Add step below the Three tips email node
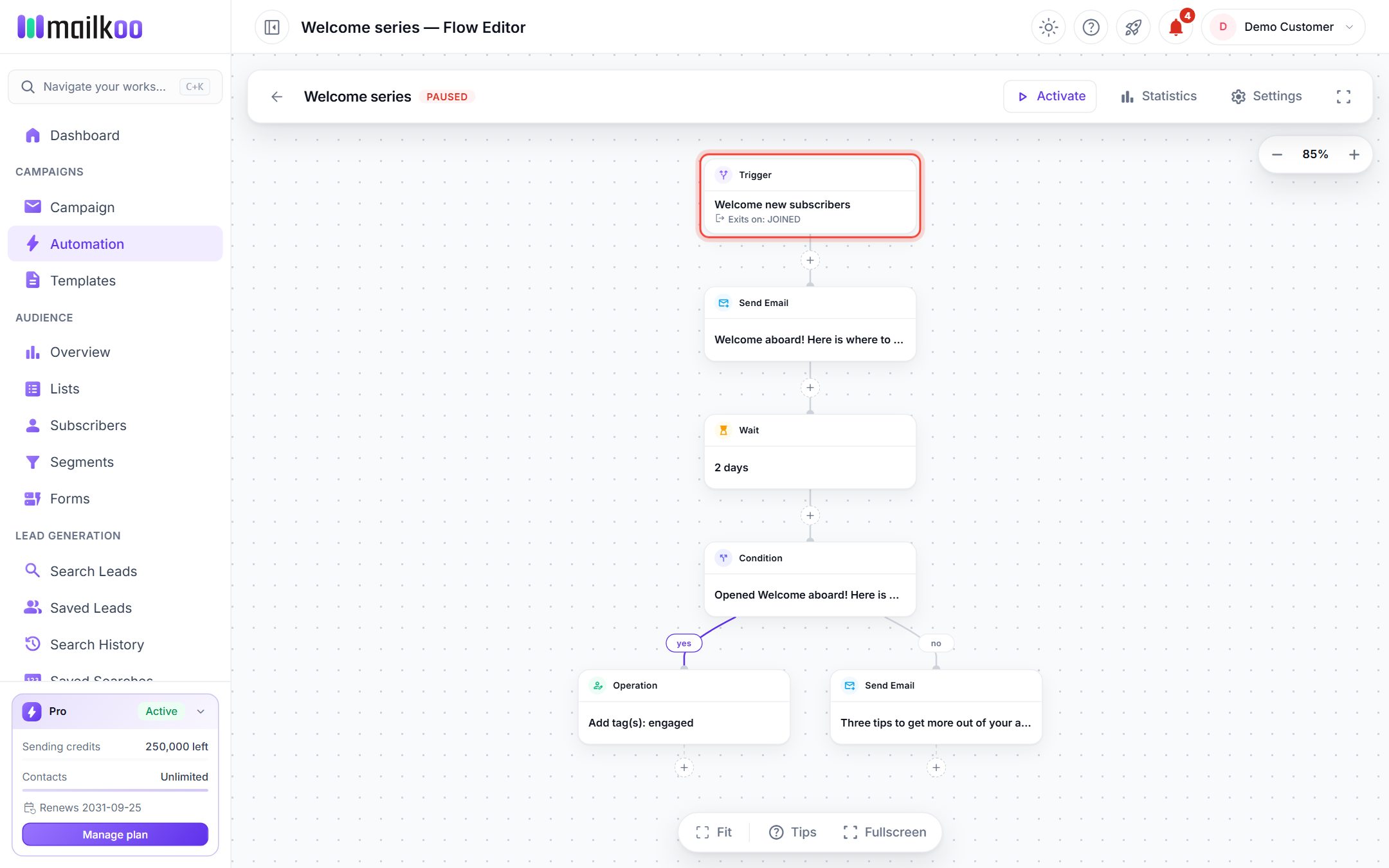The width and height of the screenshot is (1389, 868). tap(936, 768)
